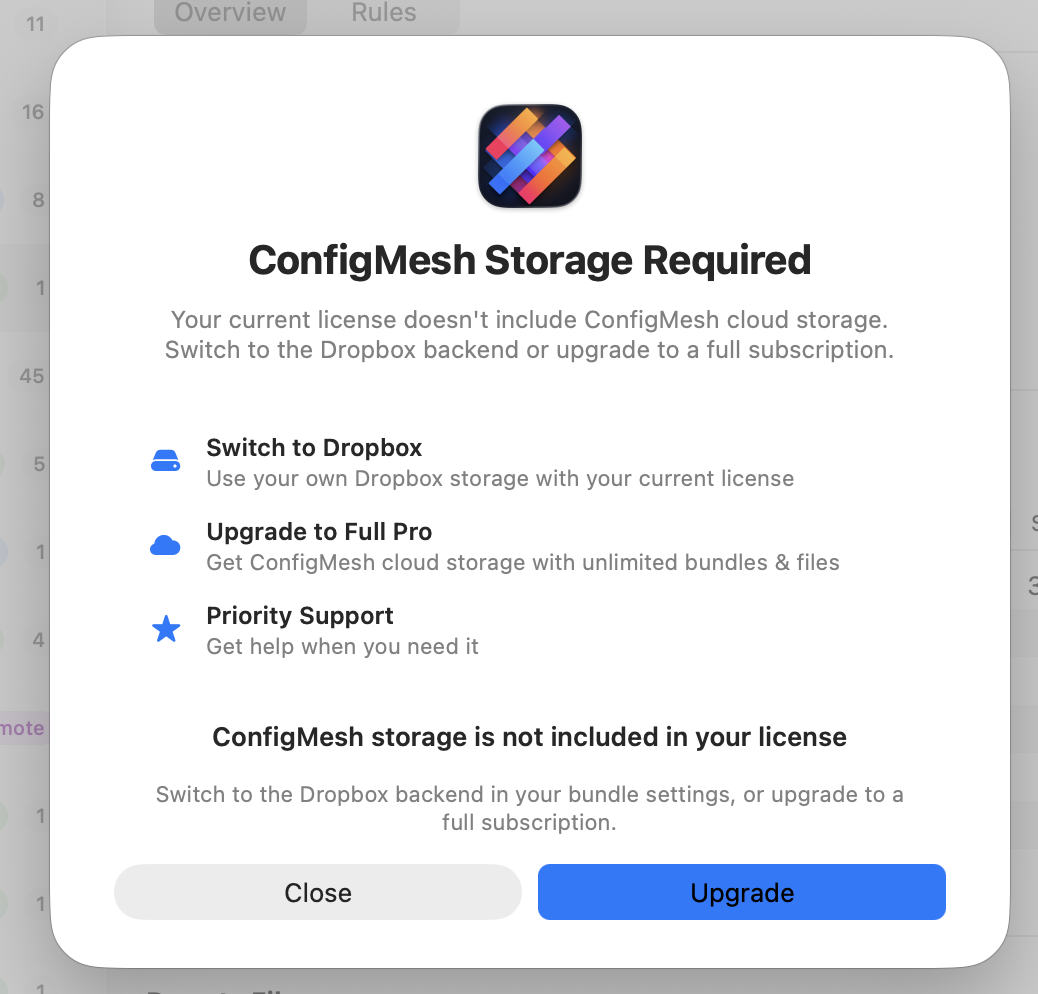Click the 'Priority Support' row
Viewport: 1038px width, 994px height.
coord(342,629)
